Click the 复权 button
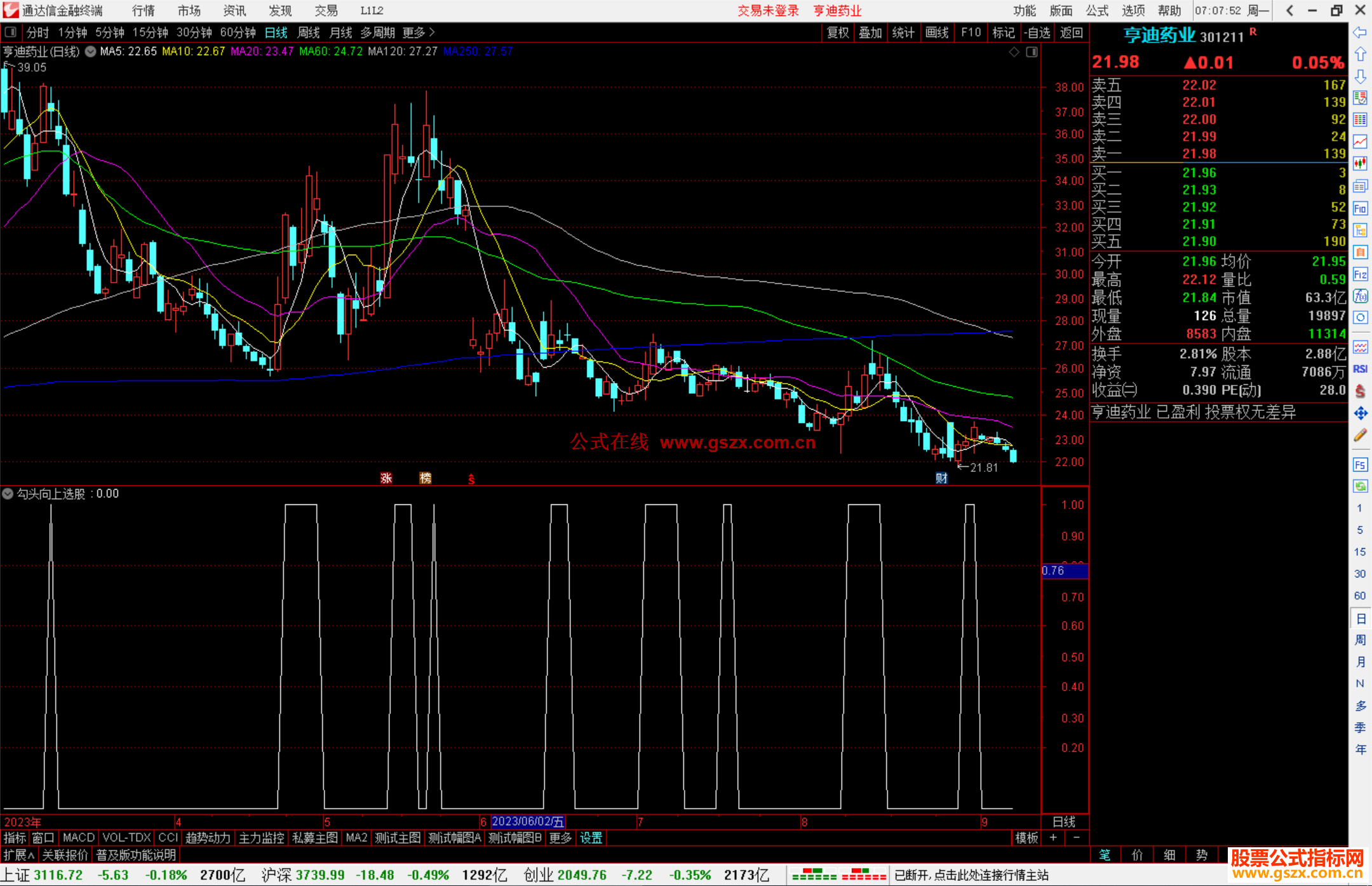Viewport: 1372px width, 886px height. coord(837,32)
